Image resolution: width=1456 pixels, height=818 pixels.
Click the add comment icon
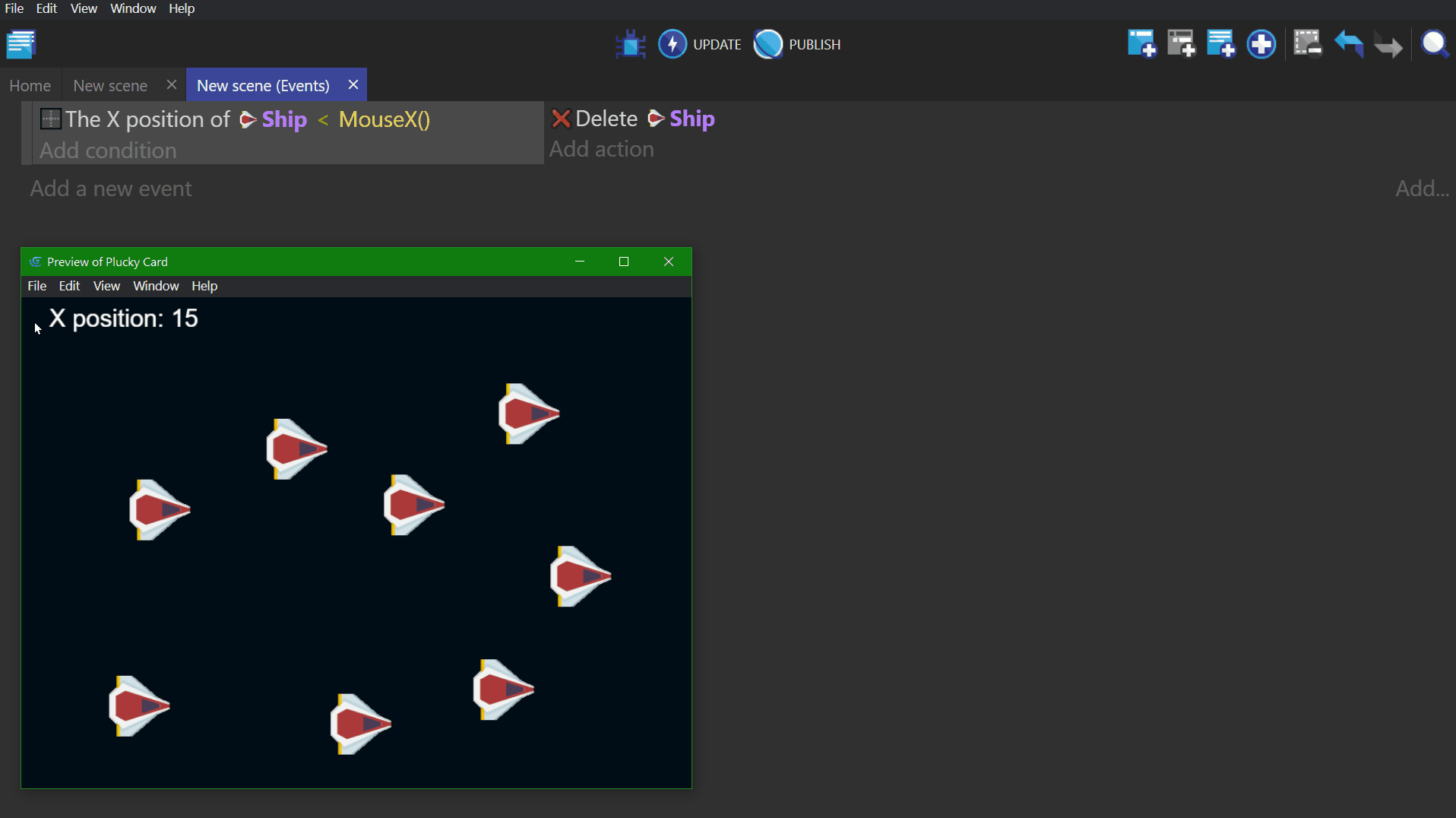[x=1220, y=44]
